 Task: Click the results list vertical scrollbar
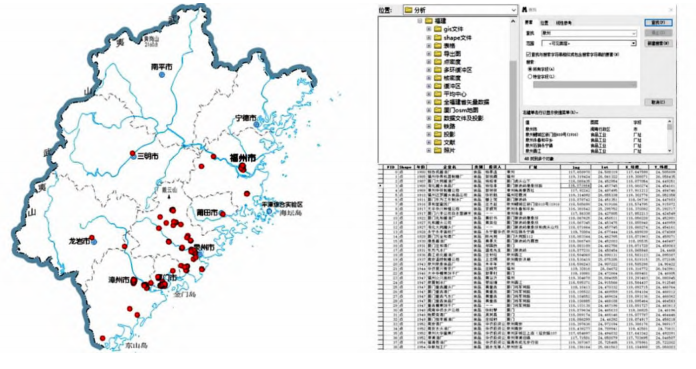tap(669, 136)
